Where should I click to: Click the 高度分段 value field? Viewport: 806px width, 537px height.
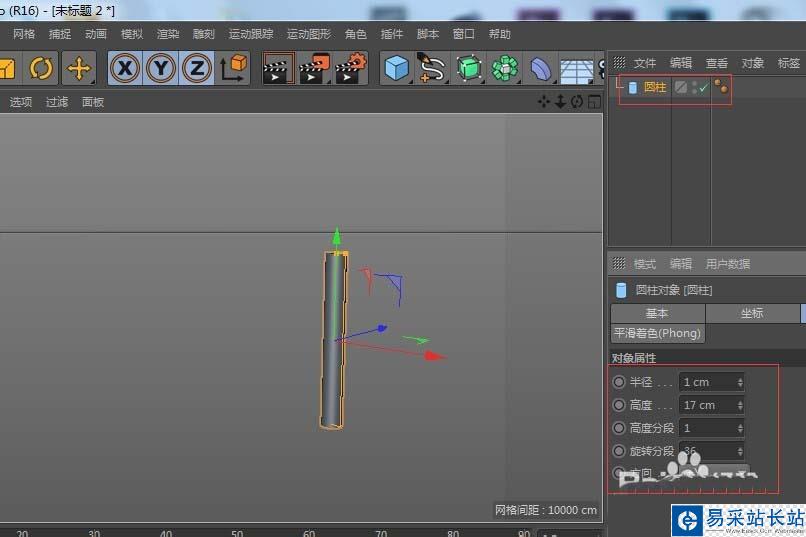point(711,428)
